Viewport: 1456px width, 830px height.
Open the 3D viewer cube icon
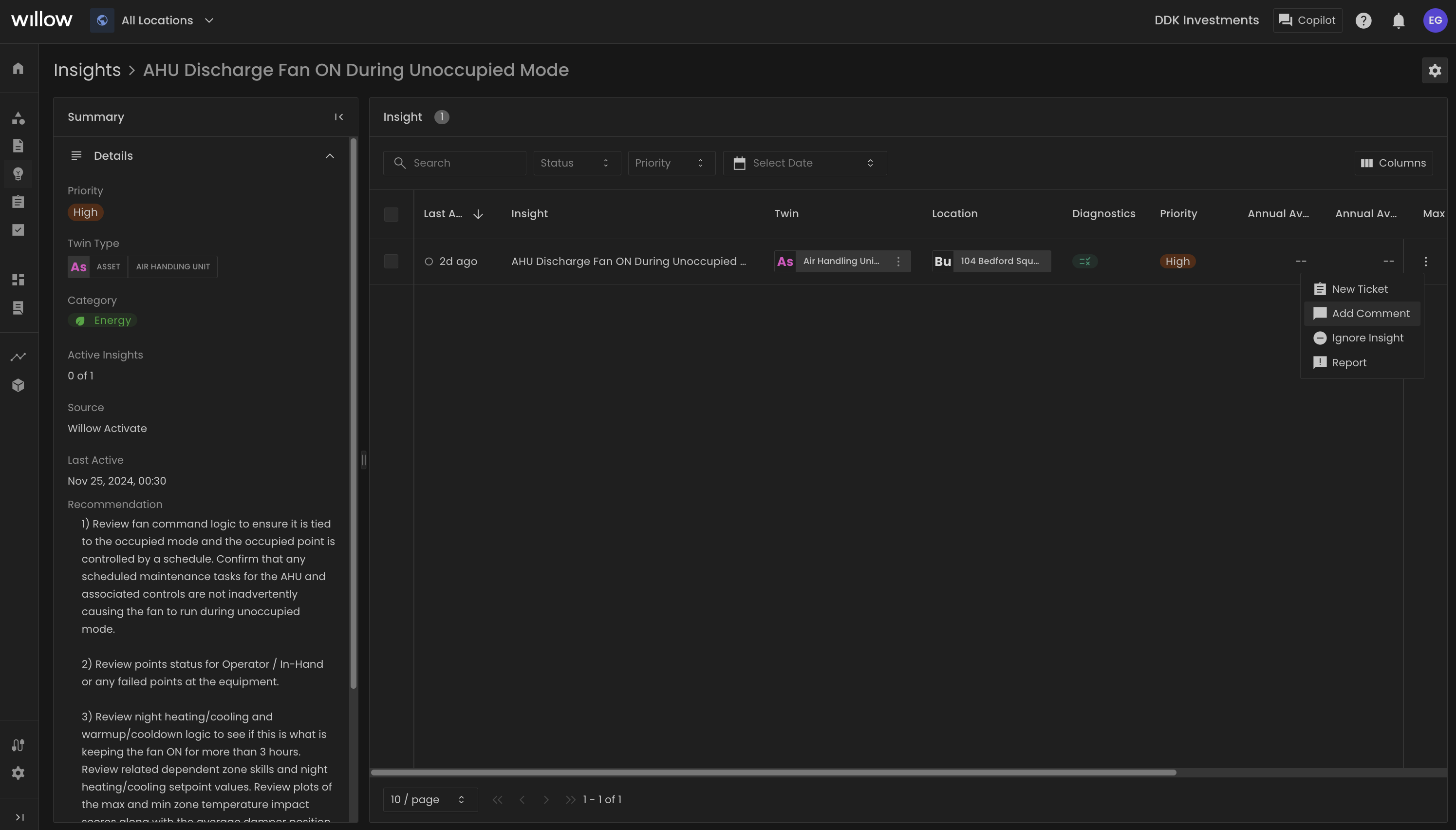point(18,385)
